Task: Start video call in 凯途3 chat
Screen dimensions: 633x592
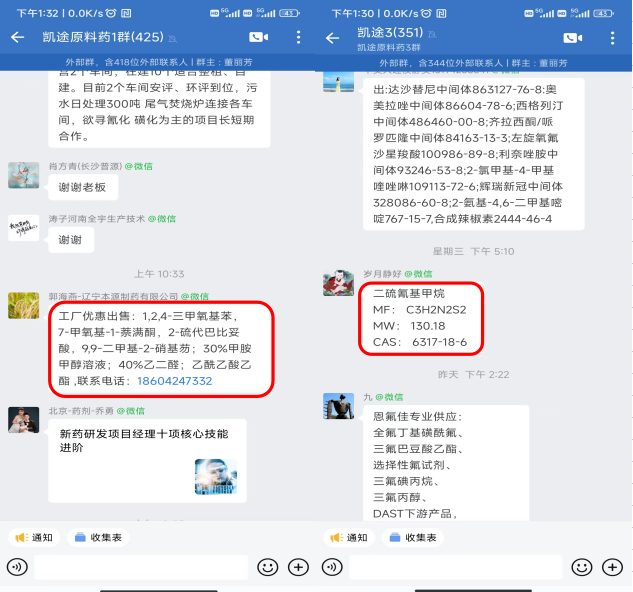Action: point(572,38)
